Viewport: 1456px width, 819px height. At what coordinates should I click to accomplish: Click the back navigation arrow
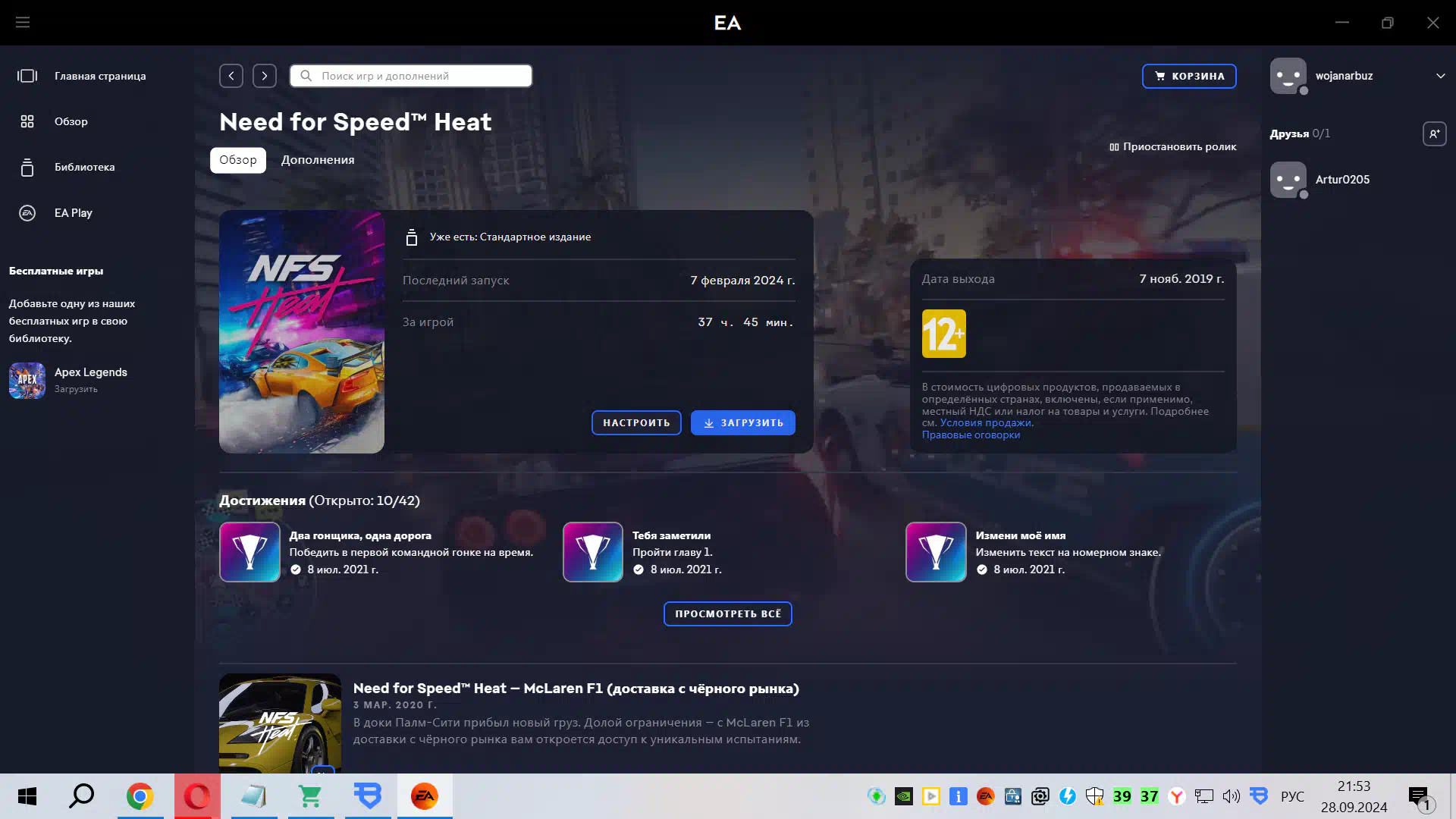point(231,76)
